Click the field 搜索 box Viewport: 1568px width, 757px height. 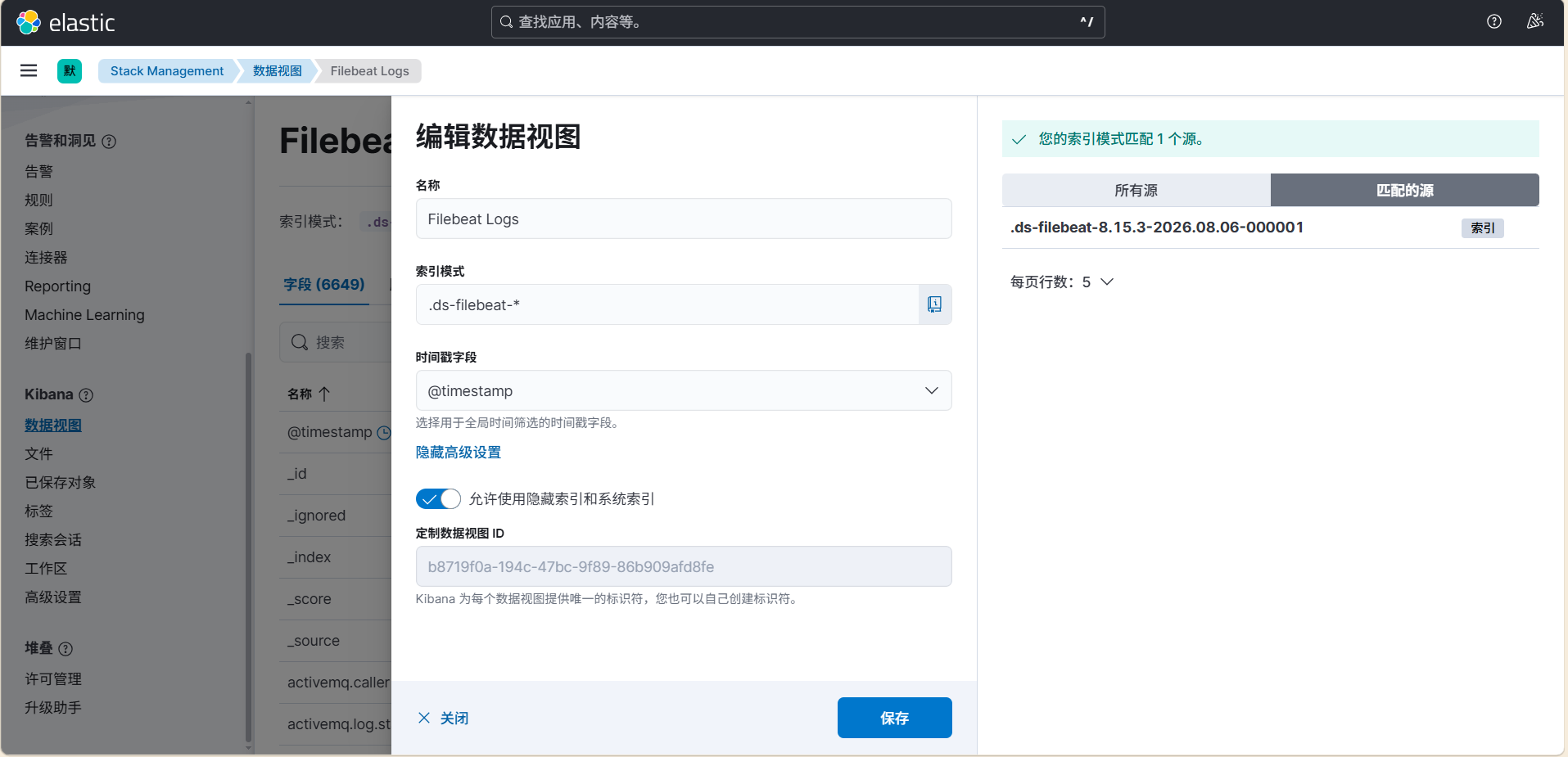click(x=336, y=342)
